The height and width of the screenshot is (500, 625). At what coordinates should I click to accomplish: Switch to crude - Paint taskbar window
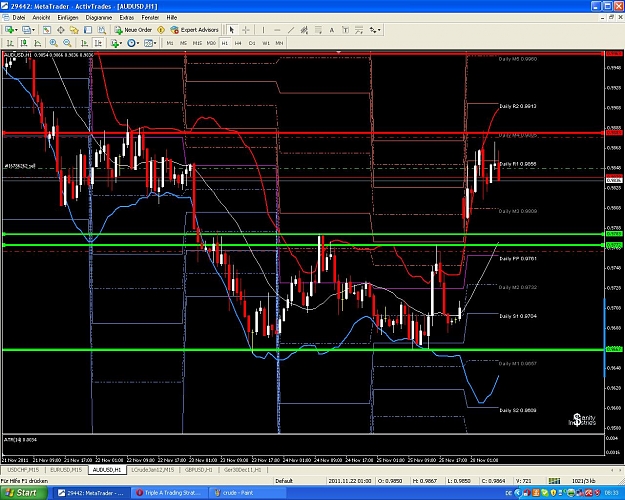[x=248, y=493]
